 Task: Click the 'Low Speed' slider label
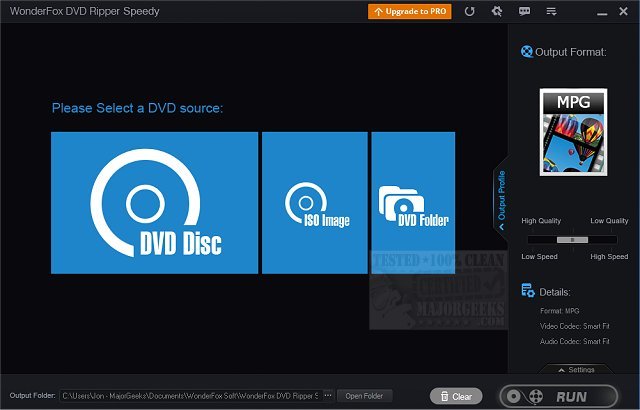(539, 257)
